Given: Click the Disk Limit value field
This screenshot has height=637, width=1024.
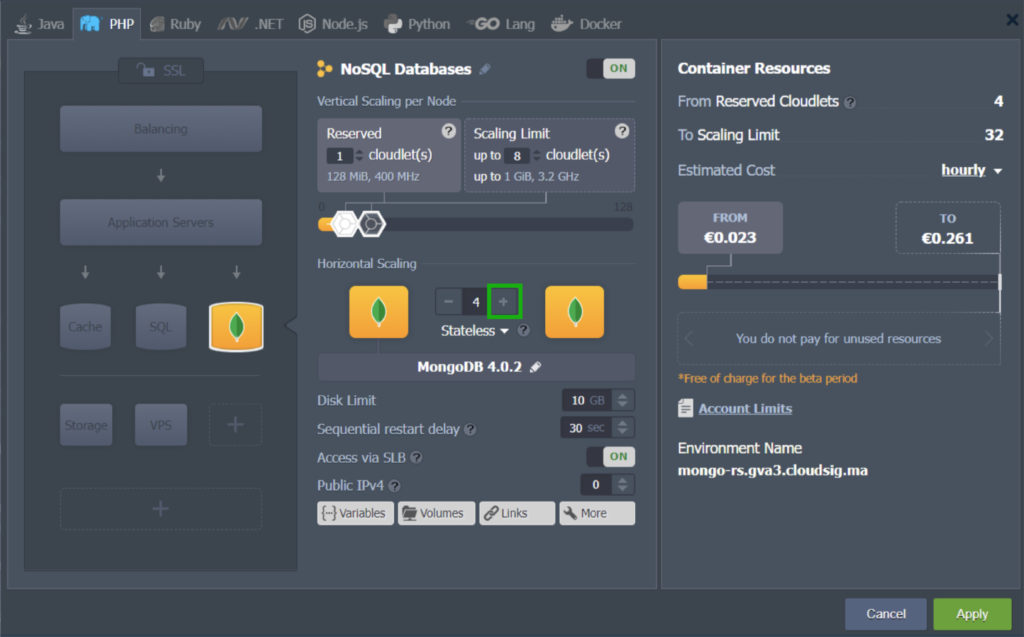Looking at the screenshot, I should click(x=588, y=400).
